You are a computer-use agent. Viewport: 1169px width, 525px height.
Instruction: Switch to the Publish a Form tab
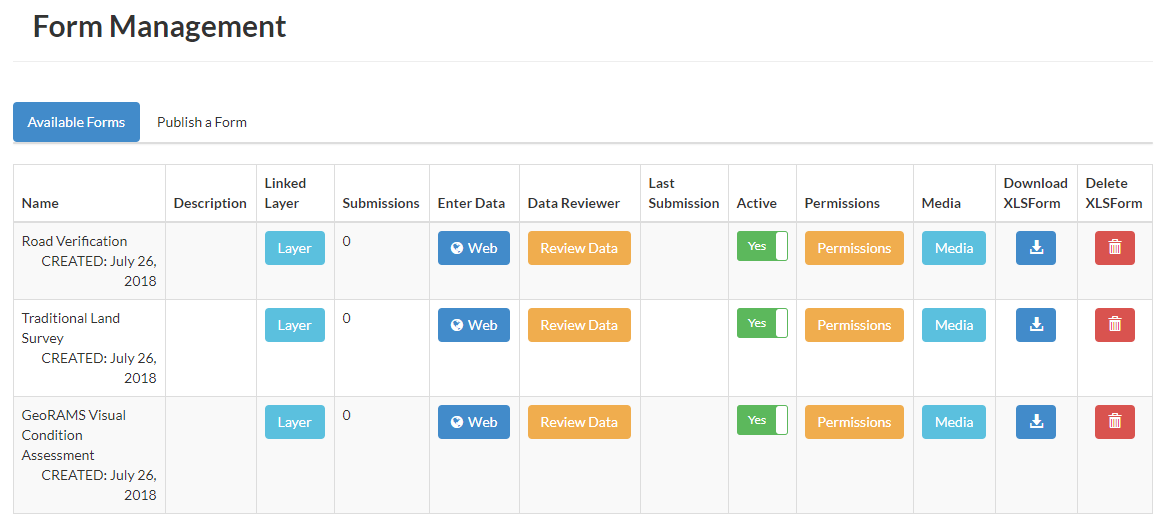201,122
